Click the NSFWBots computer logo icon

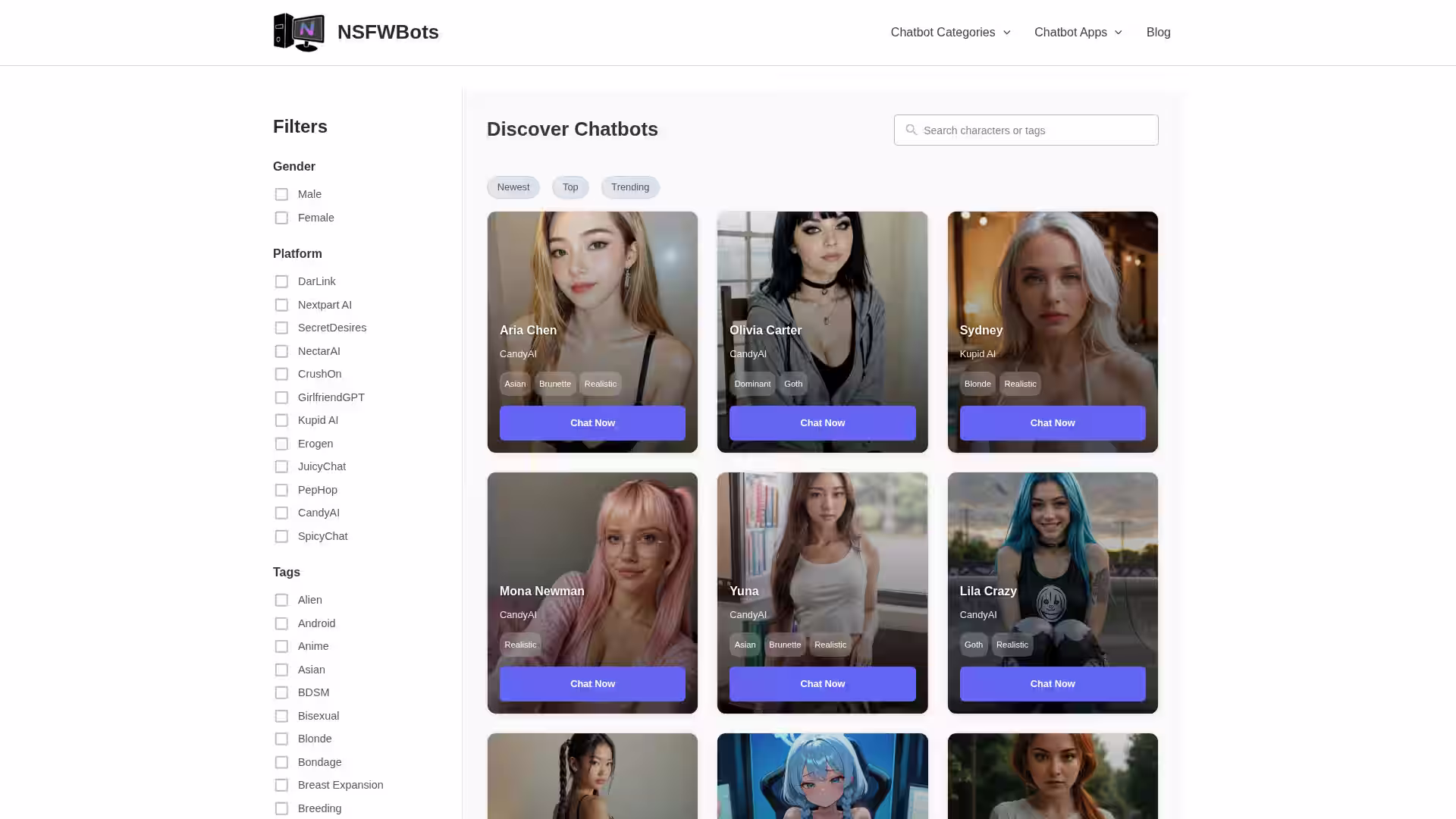pyautogui.click(x=299, y=32)
